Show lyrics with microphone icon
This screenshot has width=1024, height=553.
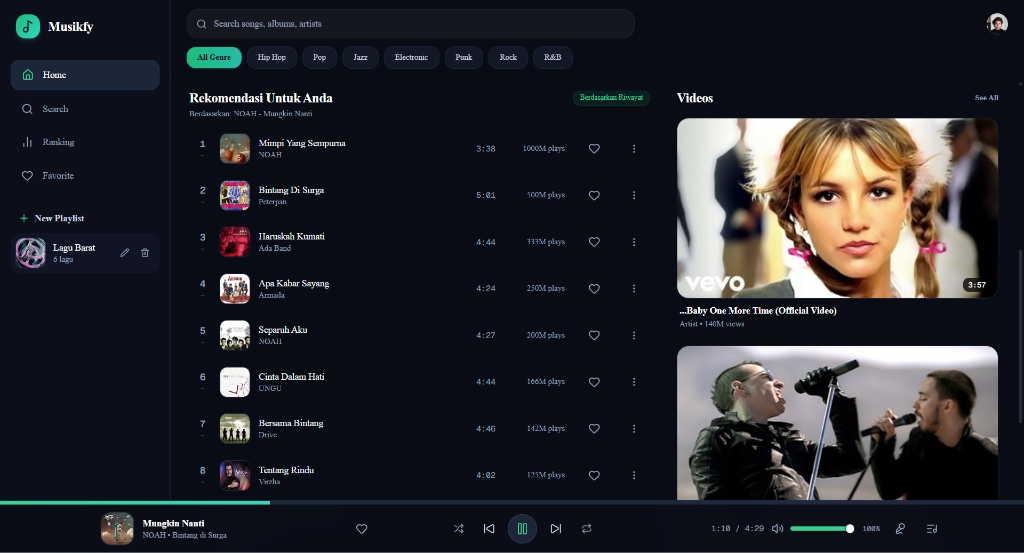click(900, 529)
